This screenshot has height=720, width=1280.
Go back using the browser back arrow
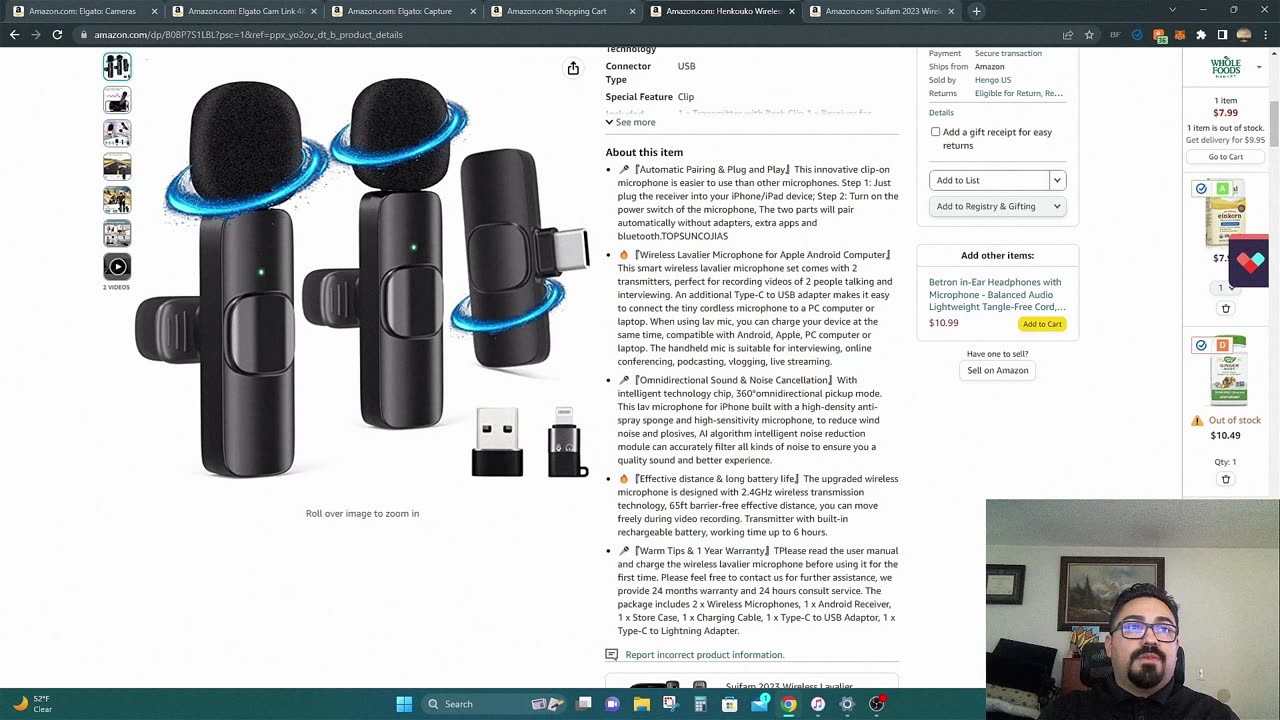pyautogui.click(x=14, y=35)
